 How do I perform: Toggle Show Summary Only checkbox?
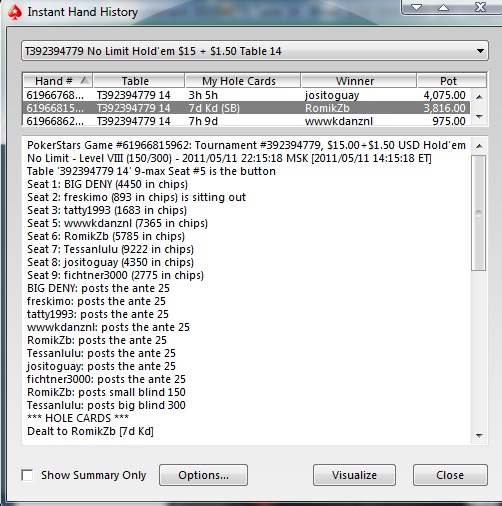[27, 475]
